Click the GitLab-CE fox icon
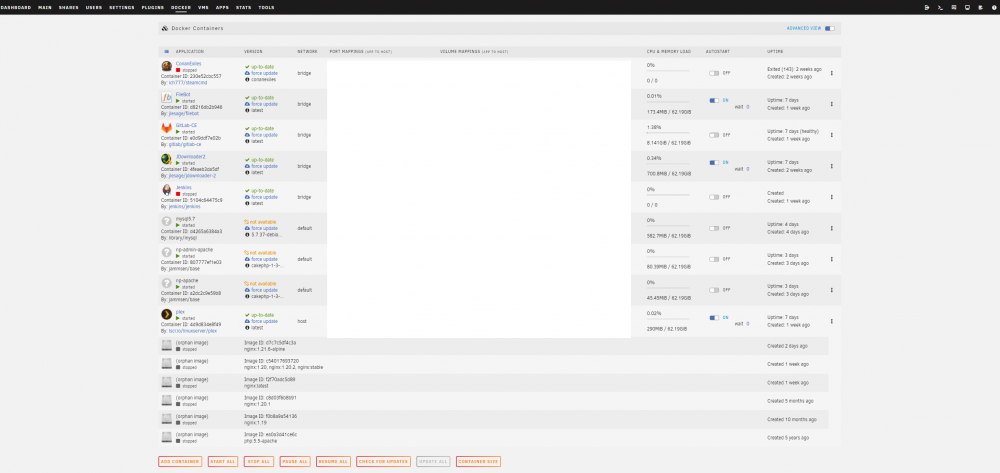 tap(166, 128)
